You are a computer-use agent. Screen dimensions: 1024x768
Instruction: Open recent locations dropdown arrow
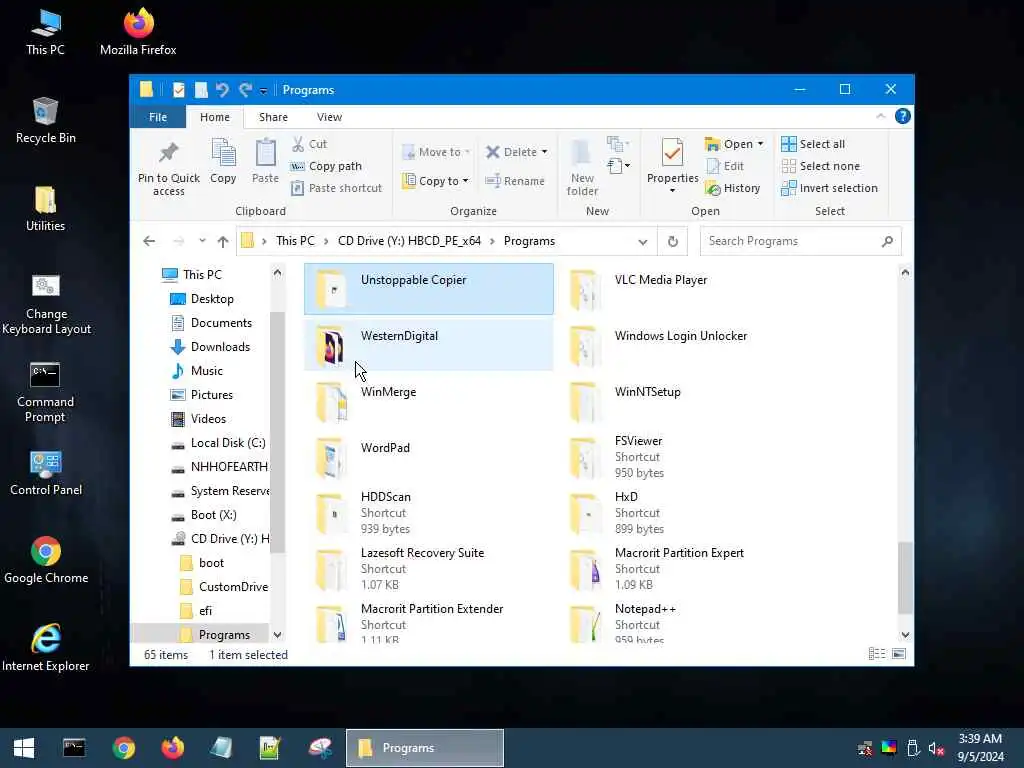(202, 241)
